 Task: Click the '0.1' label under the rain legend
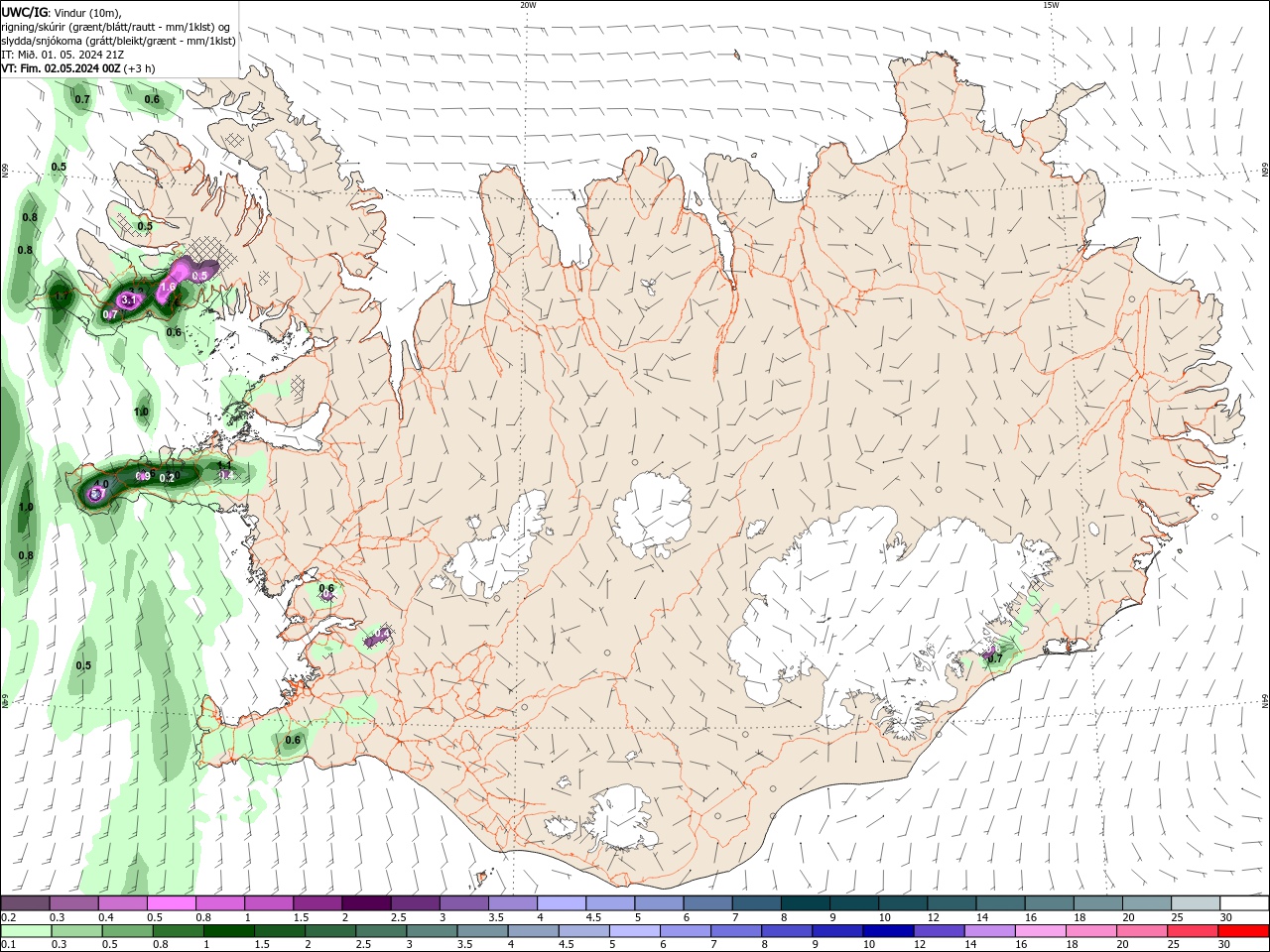(x=9, y=944)
